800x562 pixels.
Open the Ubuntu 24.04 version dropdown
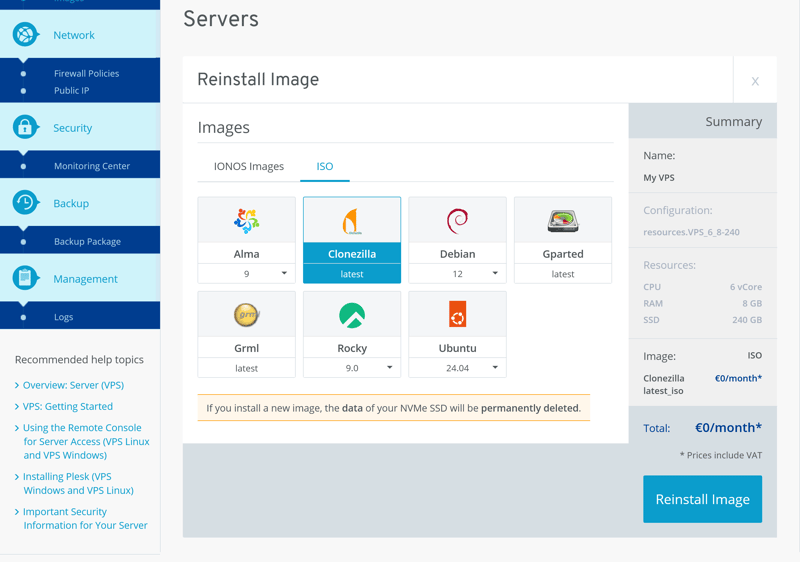pos(458,368)
